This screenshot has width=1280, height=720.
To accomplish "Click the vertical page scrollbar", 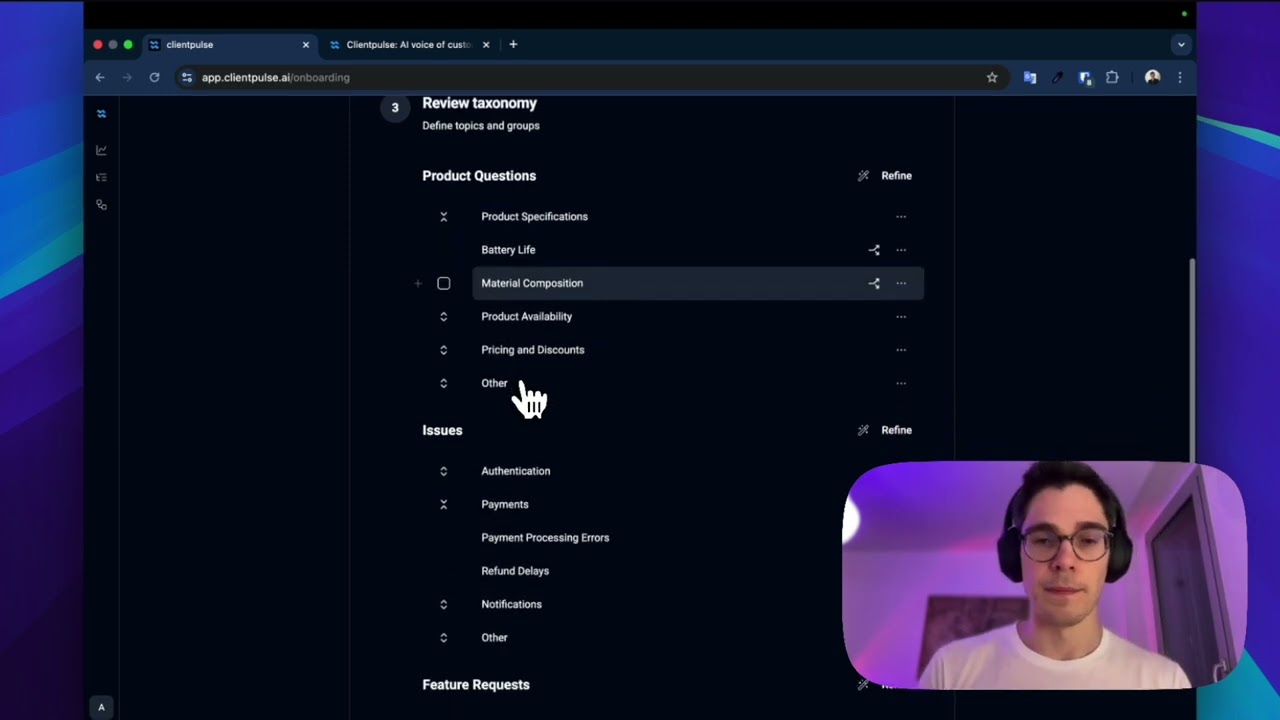I will [x=1191, y=360].
